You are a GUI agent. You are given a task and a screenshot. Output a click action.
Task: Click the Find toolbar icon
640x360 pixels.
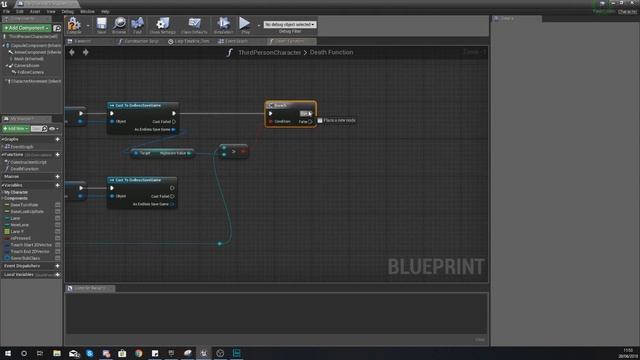[138, 25]
